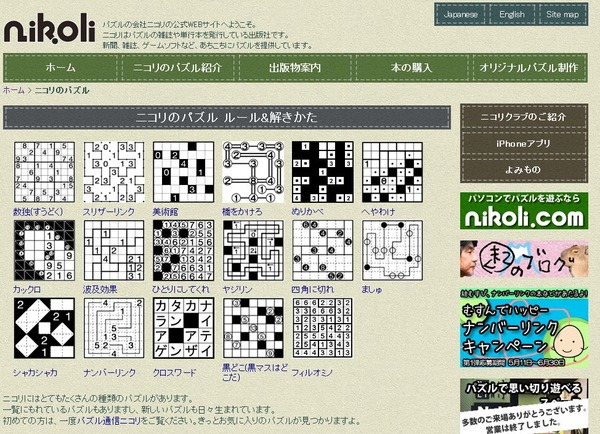Go to ホーム in the green navigation bar
The width and height of the screenshot is (600, 434).
pos(61,68)
